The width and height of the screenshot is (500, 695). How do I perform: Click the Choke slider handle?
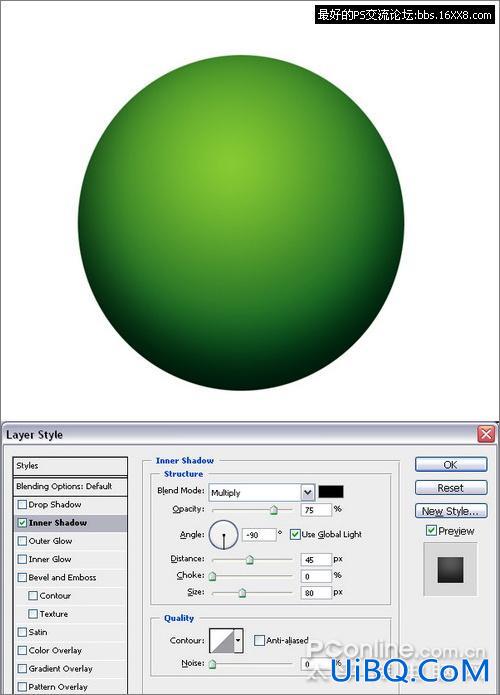212,576
